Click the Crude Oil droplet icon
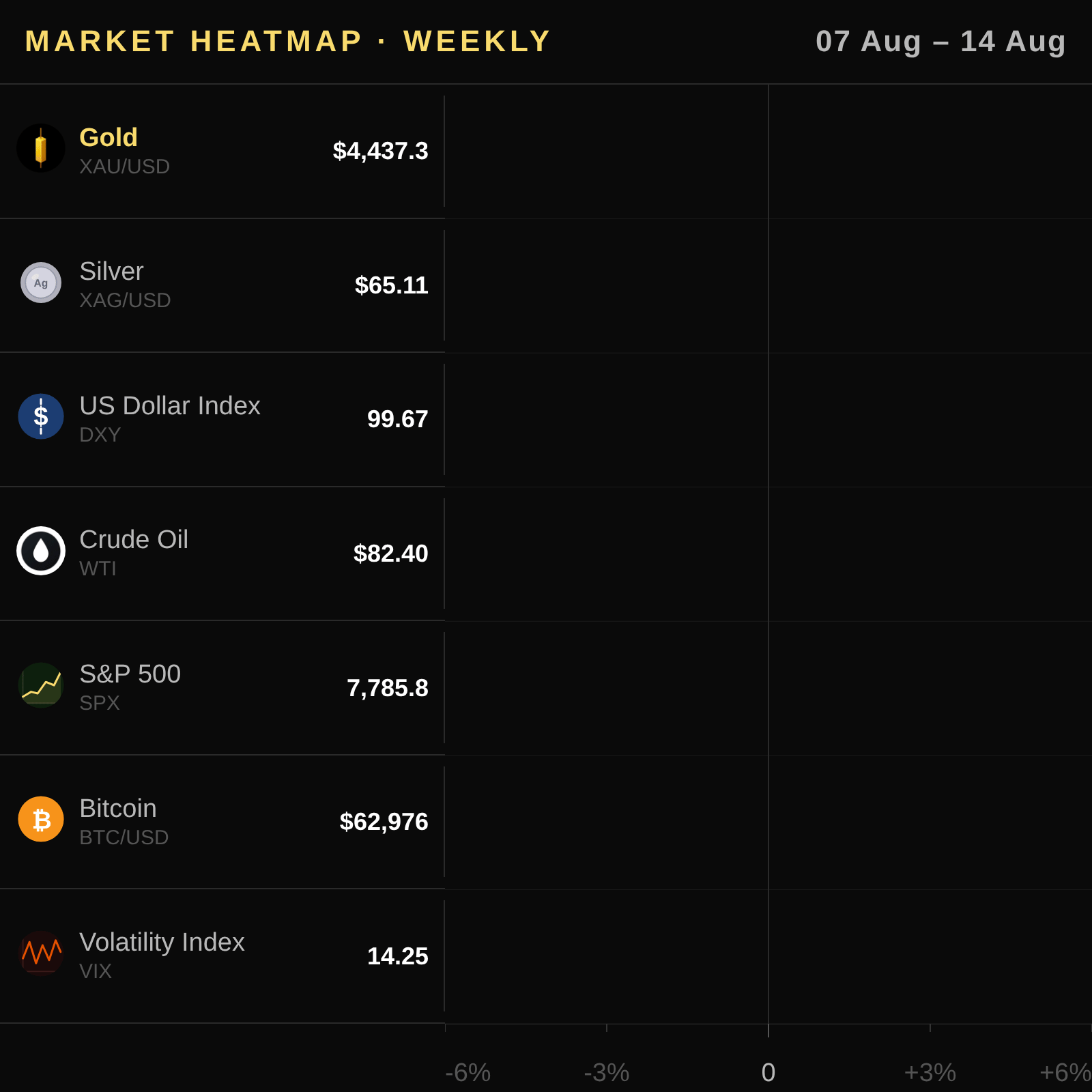The height and width of the screenshot is (1092, 1092). tap(41, 551)
